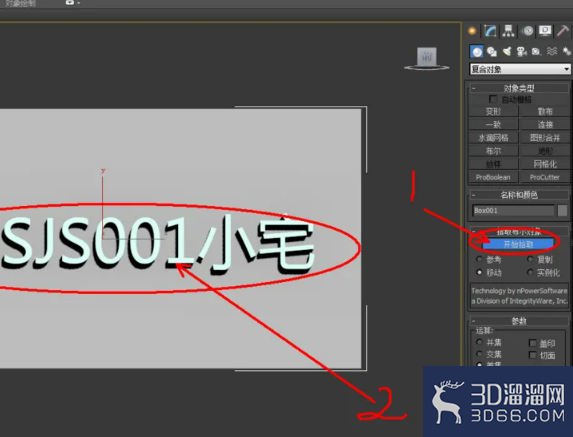Image resolution: width=573 pixels, height=437 pixels.
Task: Click the 散布 button
Action: tap(545, 111)
